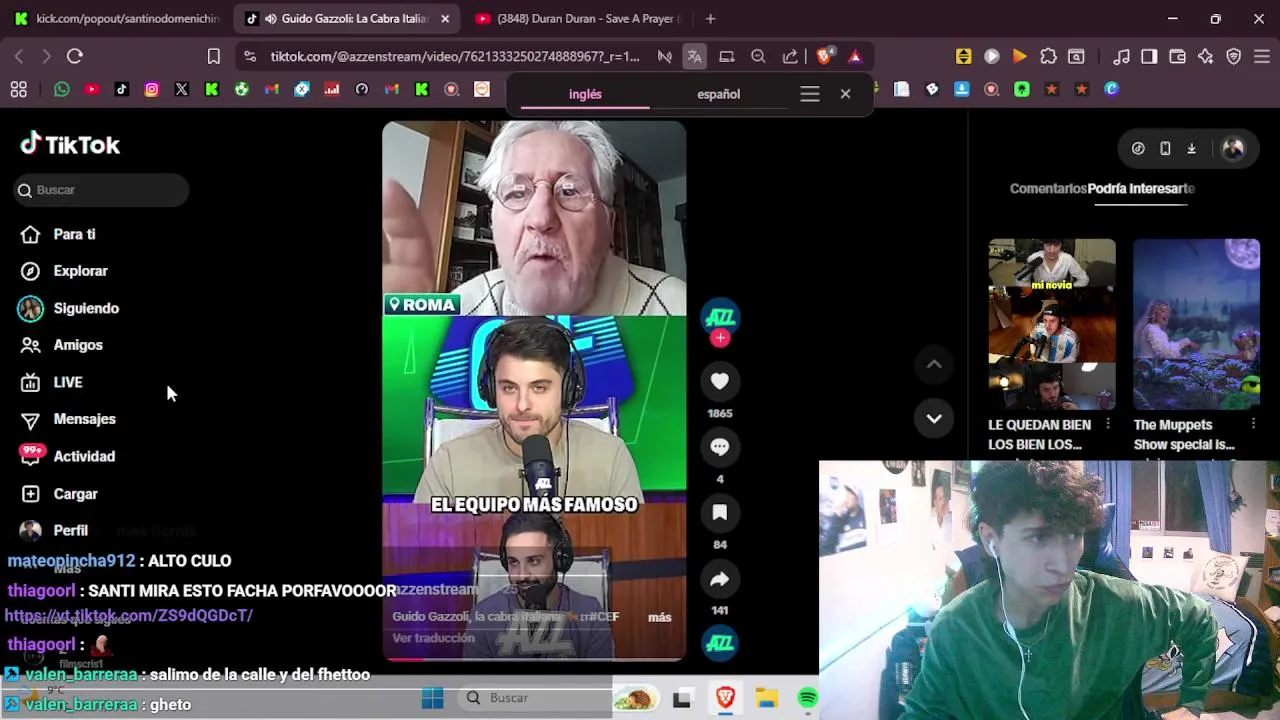
Task: Open the Instagram bookmark in the bookmarks bar
Action: point(152,89)
